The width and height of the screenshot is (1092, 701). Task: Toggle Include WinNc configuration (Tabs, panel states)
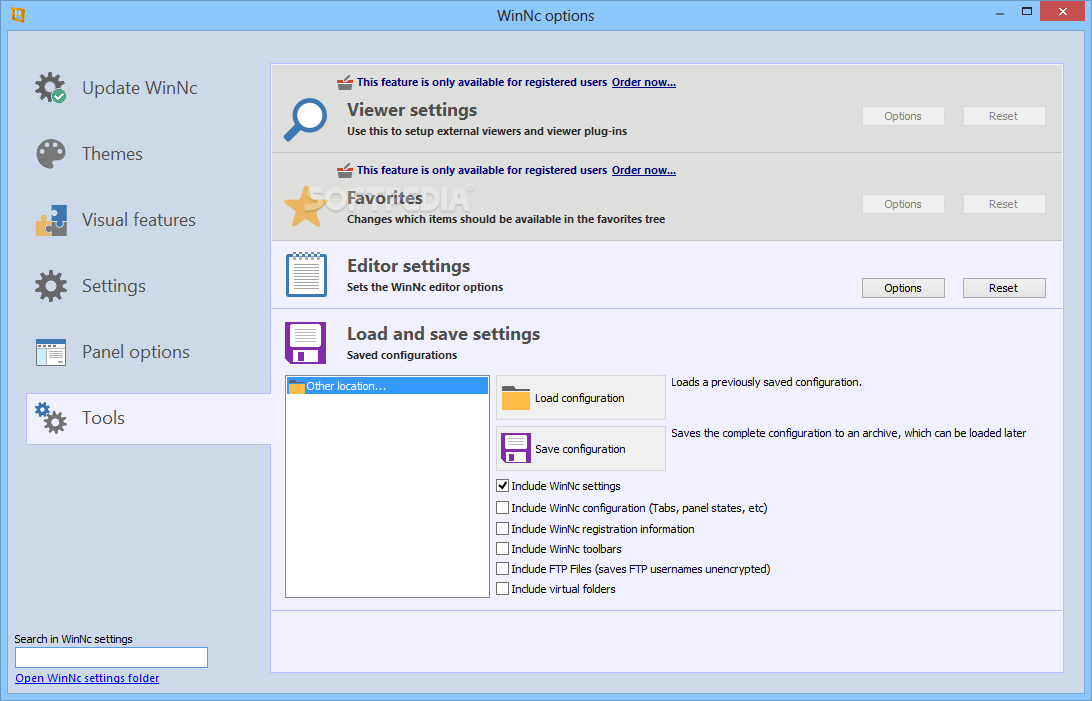[x=502, y=507]
